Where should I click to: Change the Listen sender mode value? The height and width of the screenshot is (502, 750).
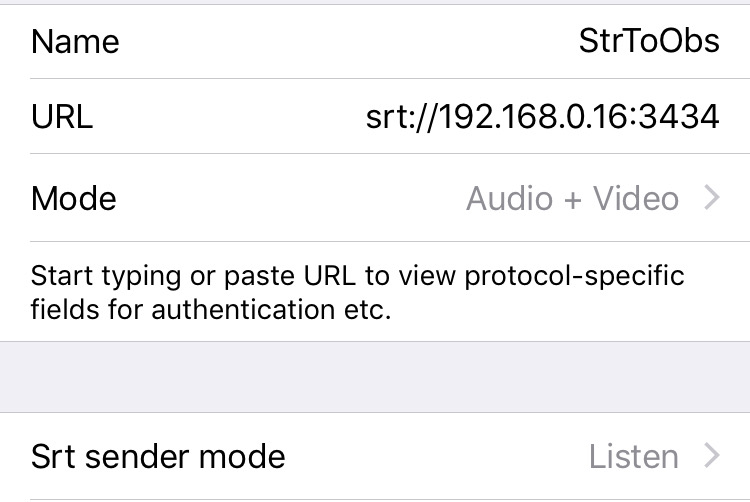[x=633, y=457]
